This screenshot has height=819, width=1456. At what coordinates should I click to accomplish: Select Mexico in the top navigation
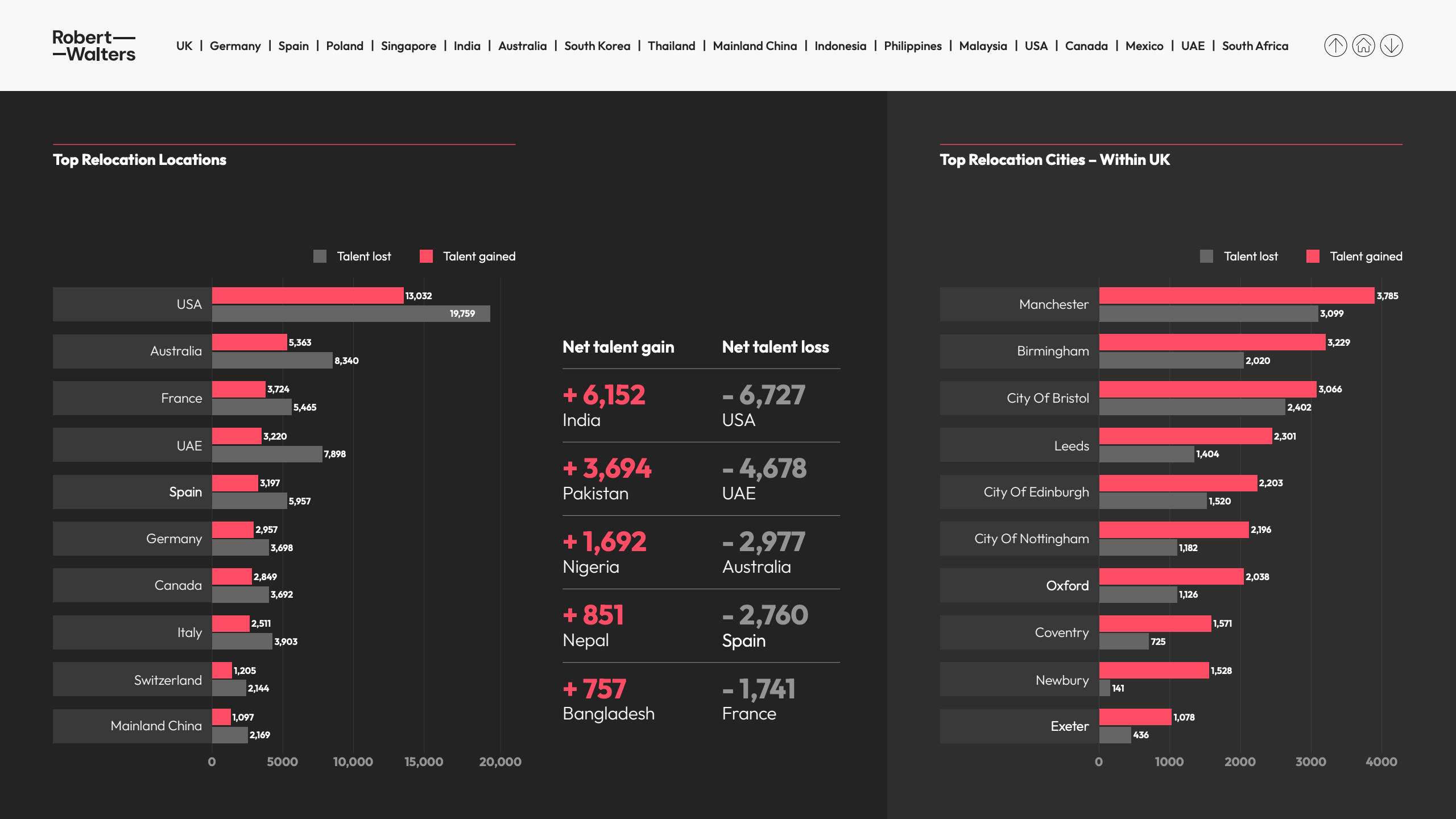(1144, 46)
